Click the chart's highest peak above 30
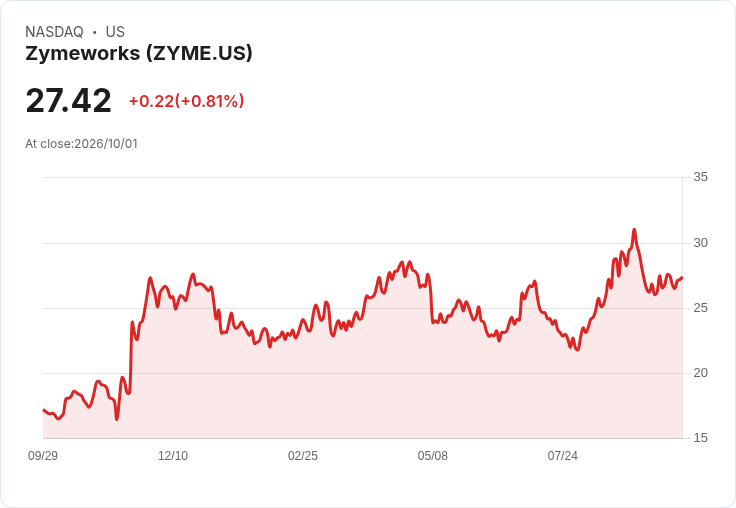 [x=634, y=230]
